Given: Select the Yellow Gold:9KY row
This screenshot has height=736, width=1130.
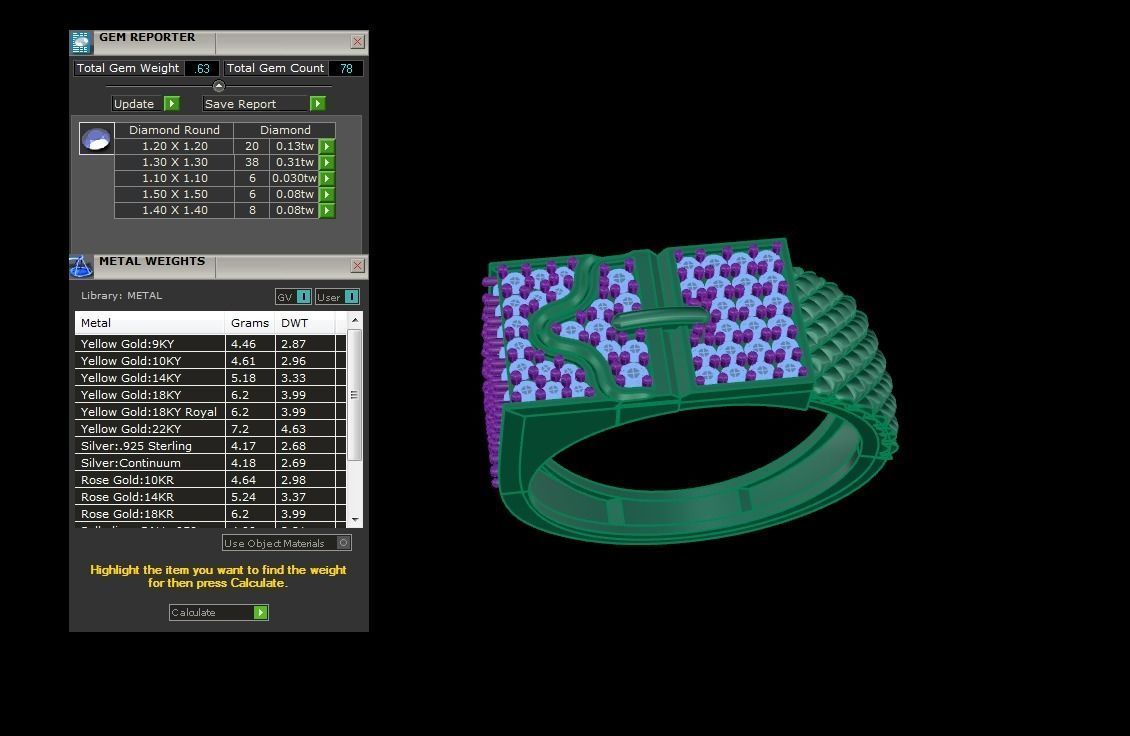Looking at the screenshot, I should point(210,344).
